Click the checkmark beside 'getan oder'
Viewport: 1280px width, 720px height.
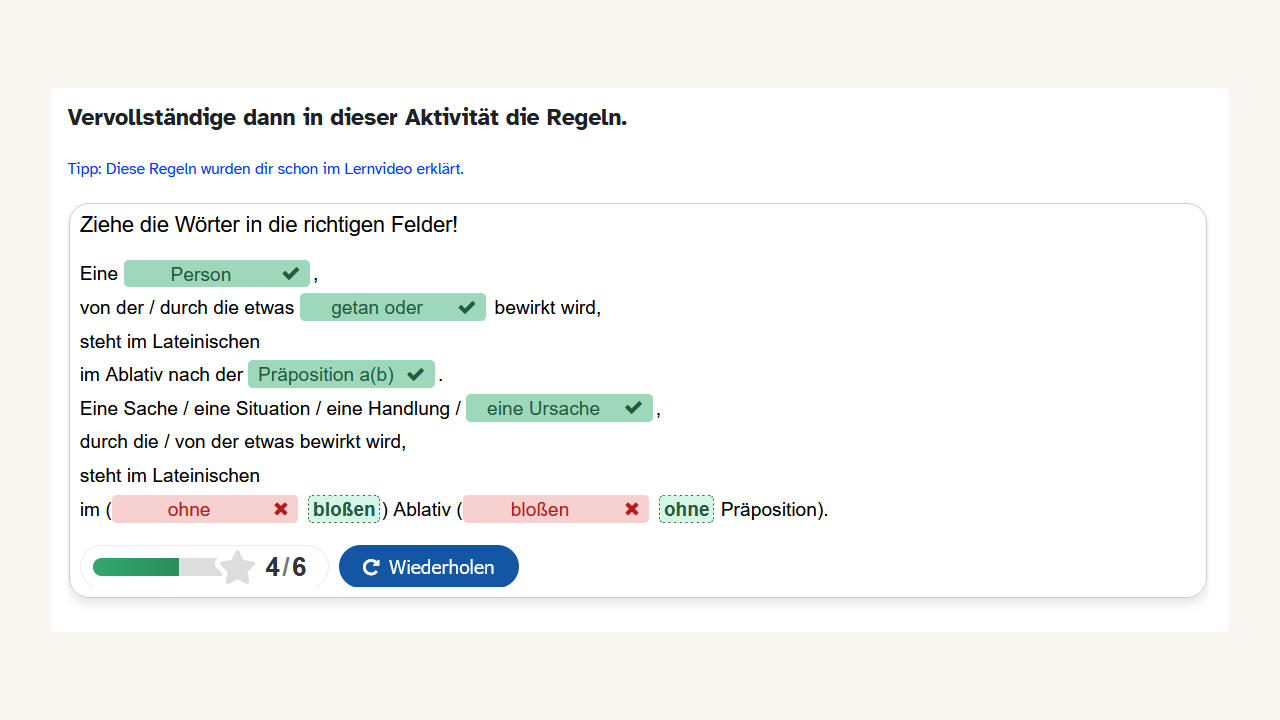tap(467, 307)
